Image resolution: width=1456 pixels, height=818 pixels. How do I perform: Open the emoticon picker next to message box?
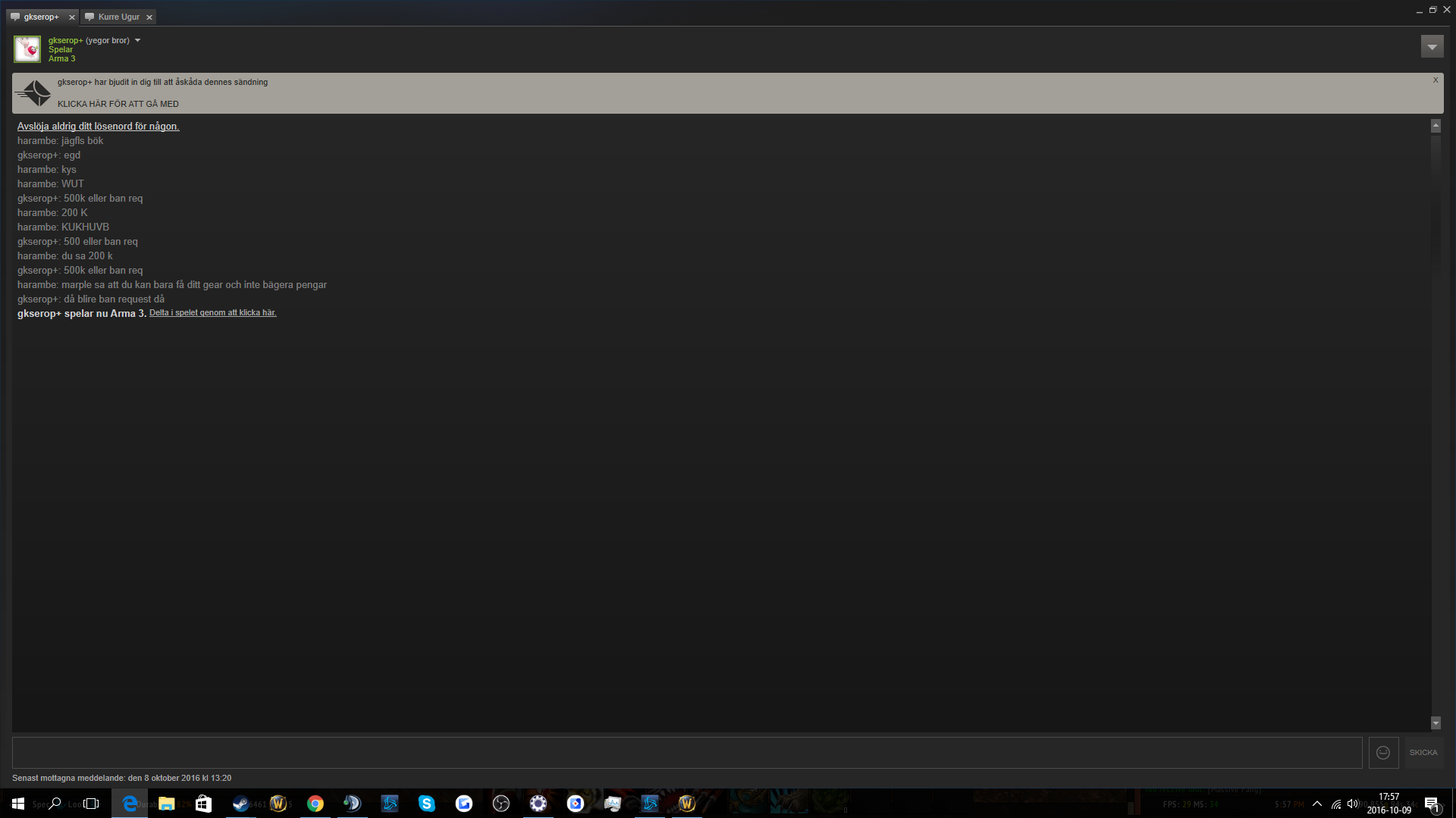click(x=1383, y=753)
